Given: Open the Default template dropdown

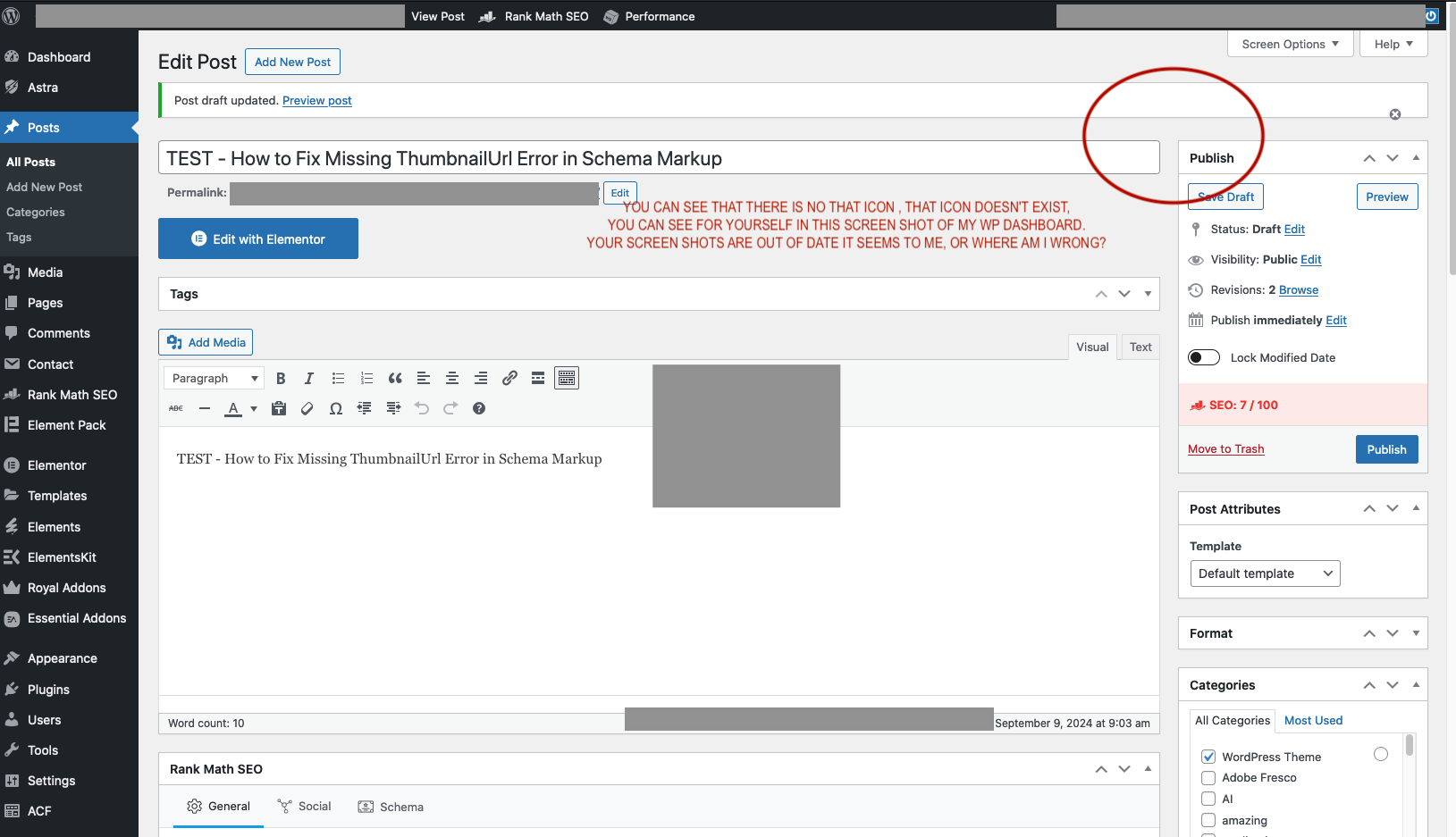Looking at the screenshot, I should pyautogui.click(x=1265, y=573).
